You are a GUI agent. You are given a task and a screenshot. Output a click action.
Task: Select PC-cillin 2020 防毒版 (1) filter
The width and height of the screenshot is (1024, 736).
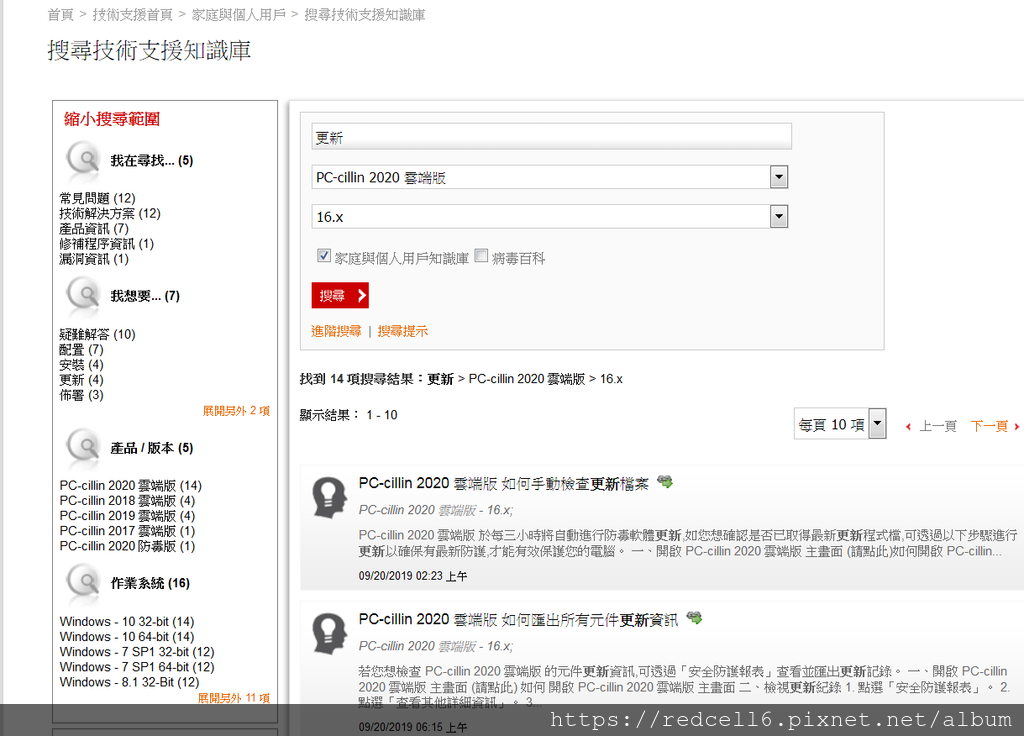[x=127, y=546]
